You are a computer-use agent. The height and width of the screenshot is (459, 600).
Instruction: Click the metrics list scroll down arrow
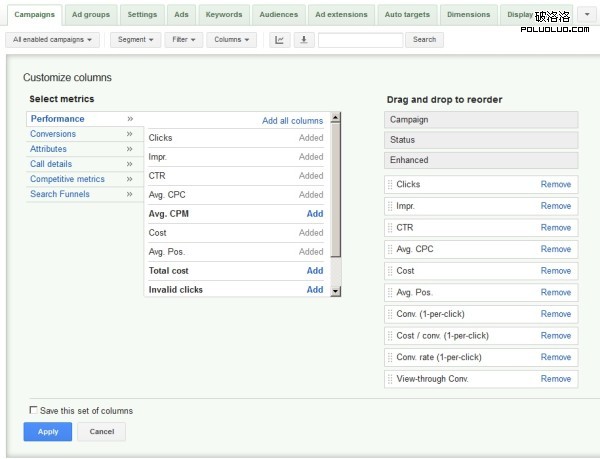coord(335,291)
